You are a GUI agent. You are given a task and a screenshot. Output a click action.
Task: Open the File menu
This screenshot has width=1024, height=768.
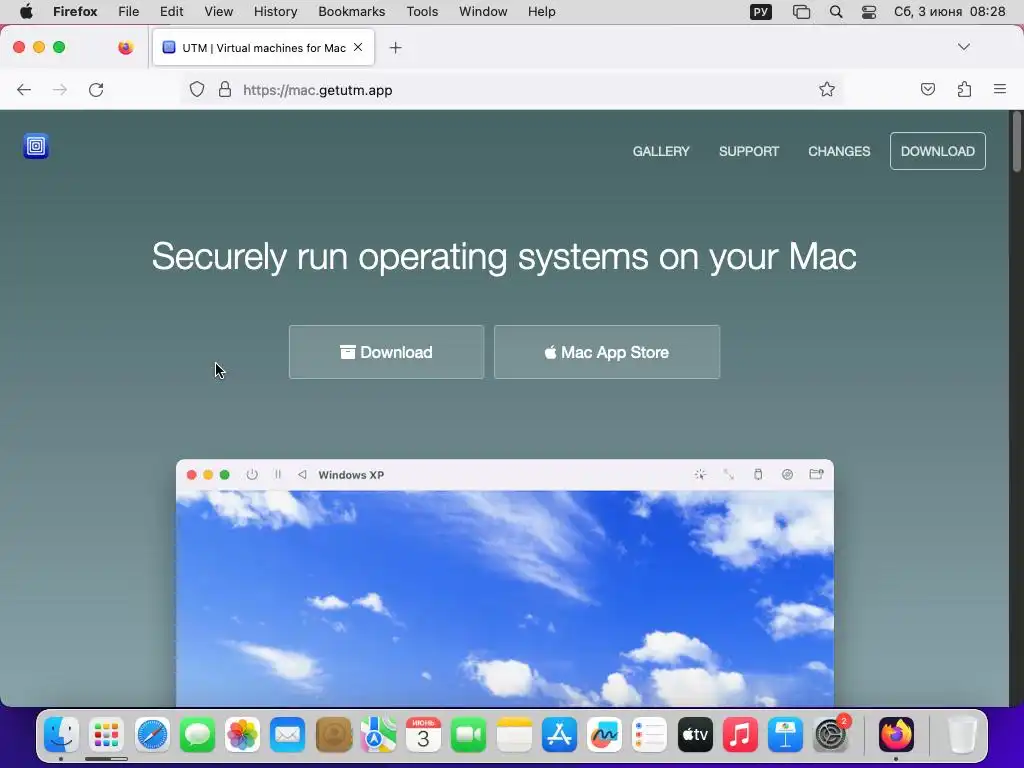[129, 12]
